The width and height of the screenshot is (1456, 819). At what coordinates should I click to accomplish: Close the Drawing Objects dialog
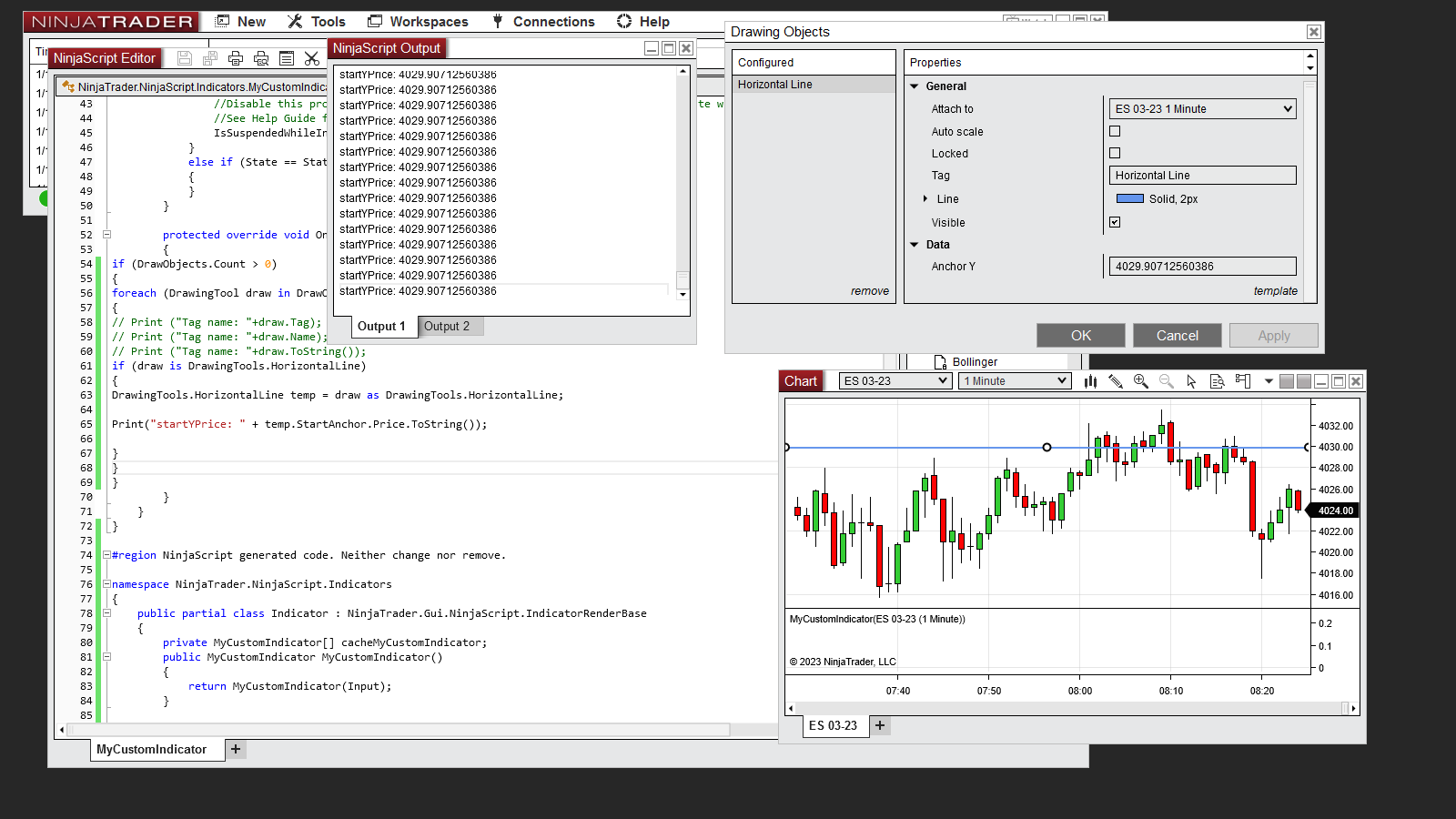[x=1314, y=32]
